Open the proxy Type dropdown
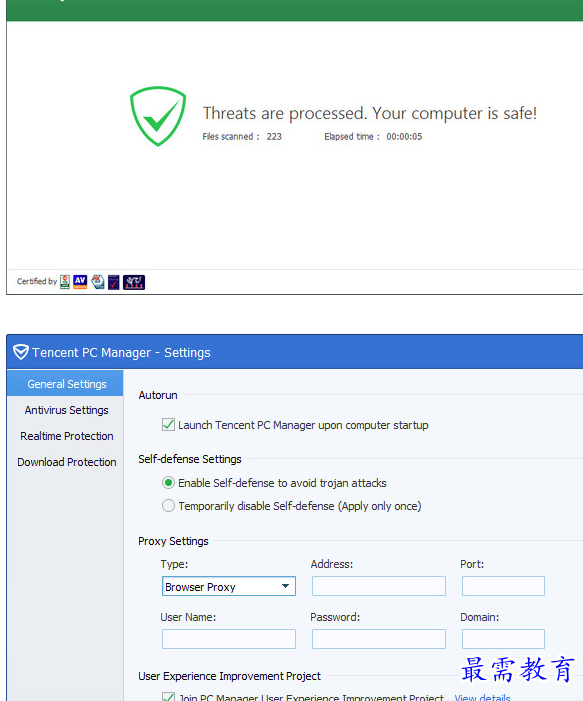Screen dimensions: 583x701 [x=229, y=586]
